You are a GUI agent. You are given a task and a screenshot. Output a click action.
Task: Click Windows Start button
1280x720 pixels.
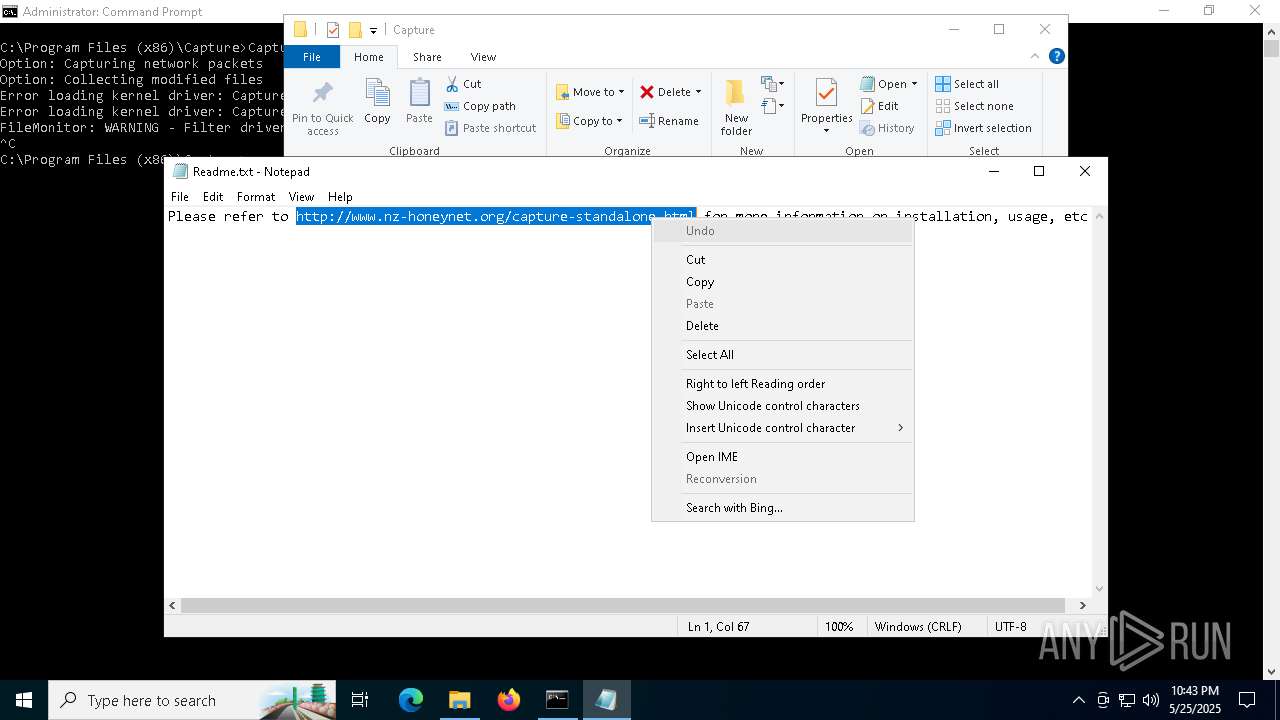[x=24, y=700]
